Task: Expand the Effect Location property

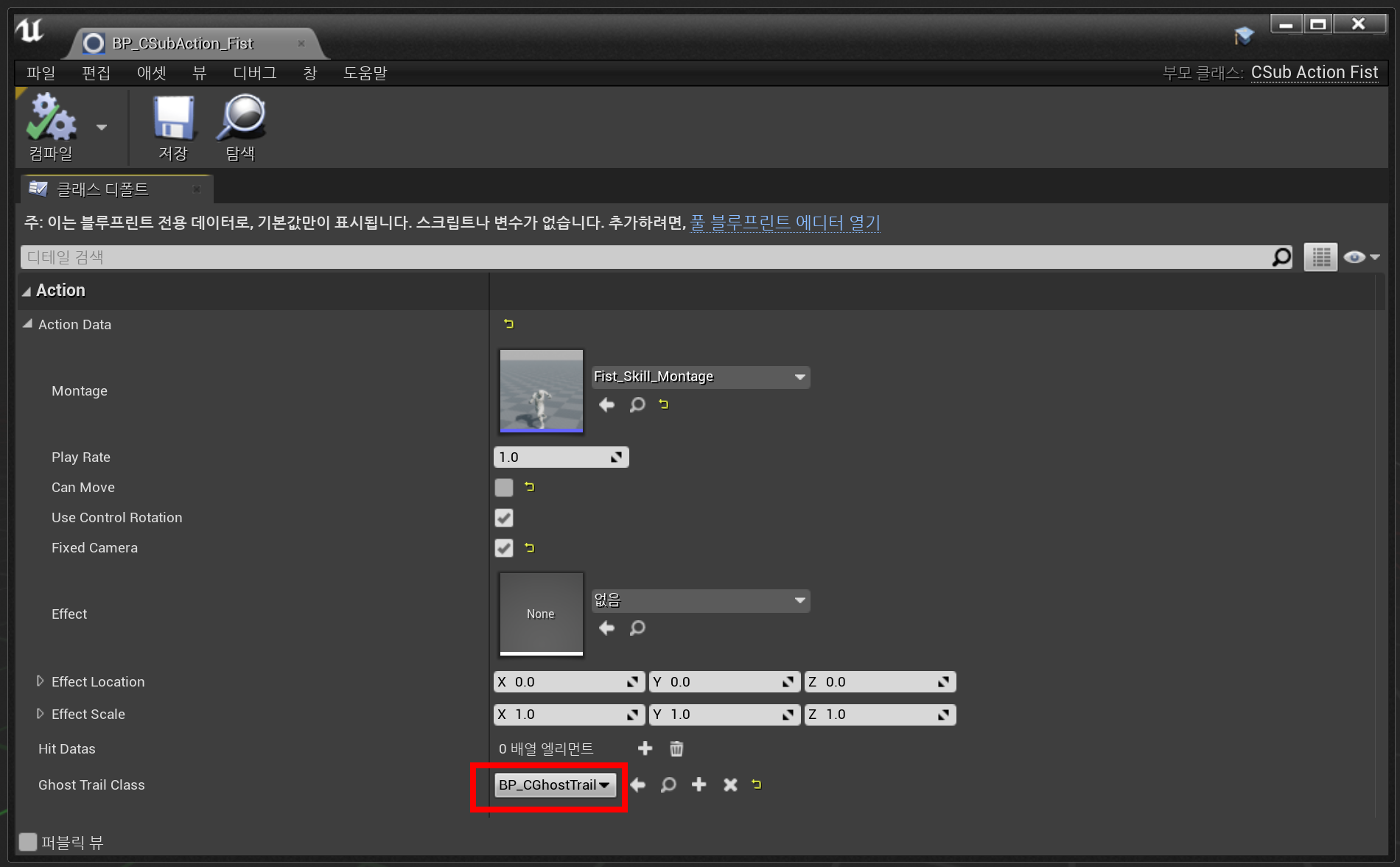Action: coord(40,681)
